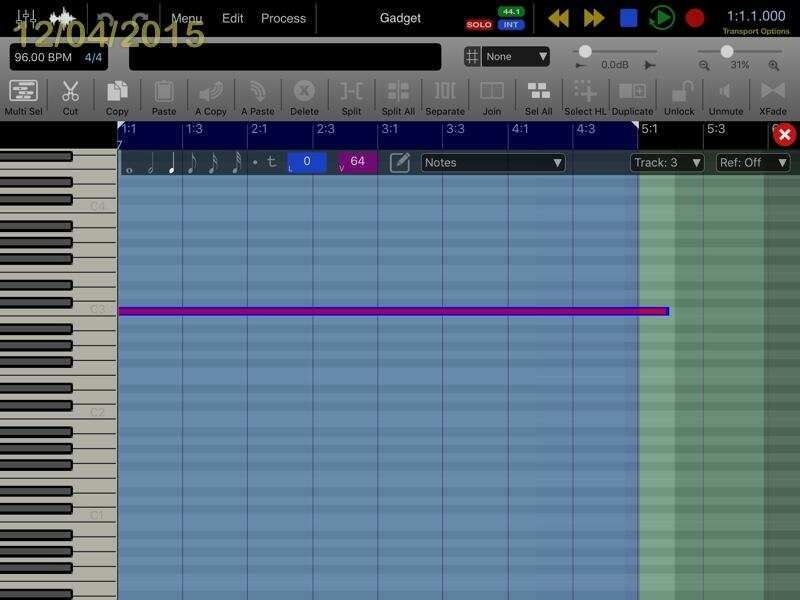Click the blue stop button
Viewport: 800px width, 600px height.
pos(628,18)
